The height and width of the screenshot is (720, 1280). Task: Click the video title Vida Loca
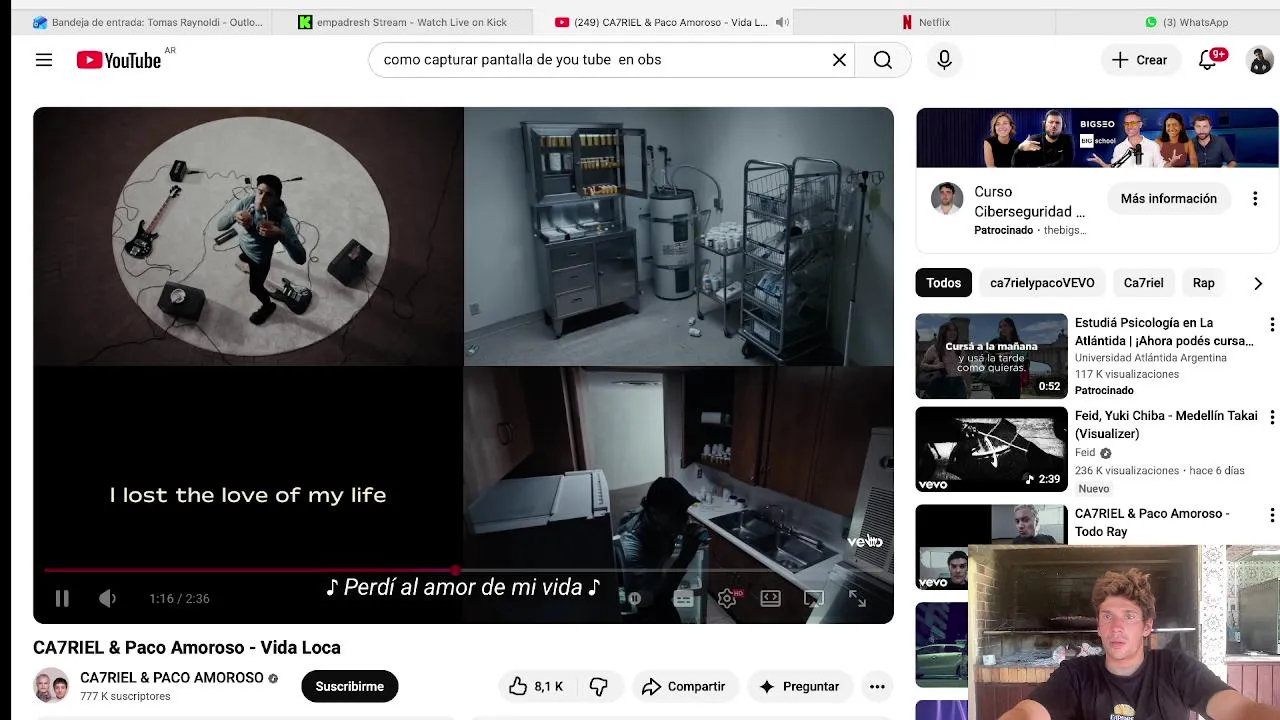187,648
